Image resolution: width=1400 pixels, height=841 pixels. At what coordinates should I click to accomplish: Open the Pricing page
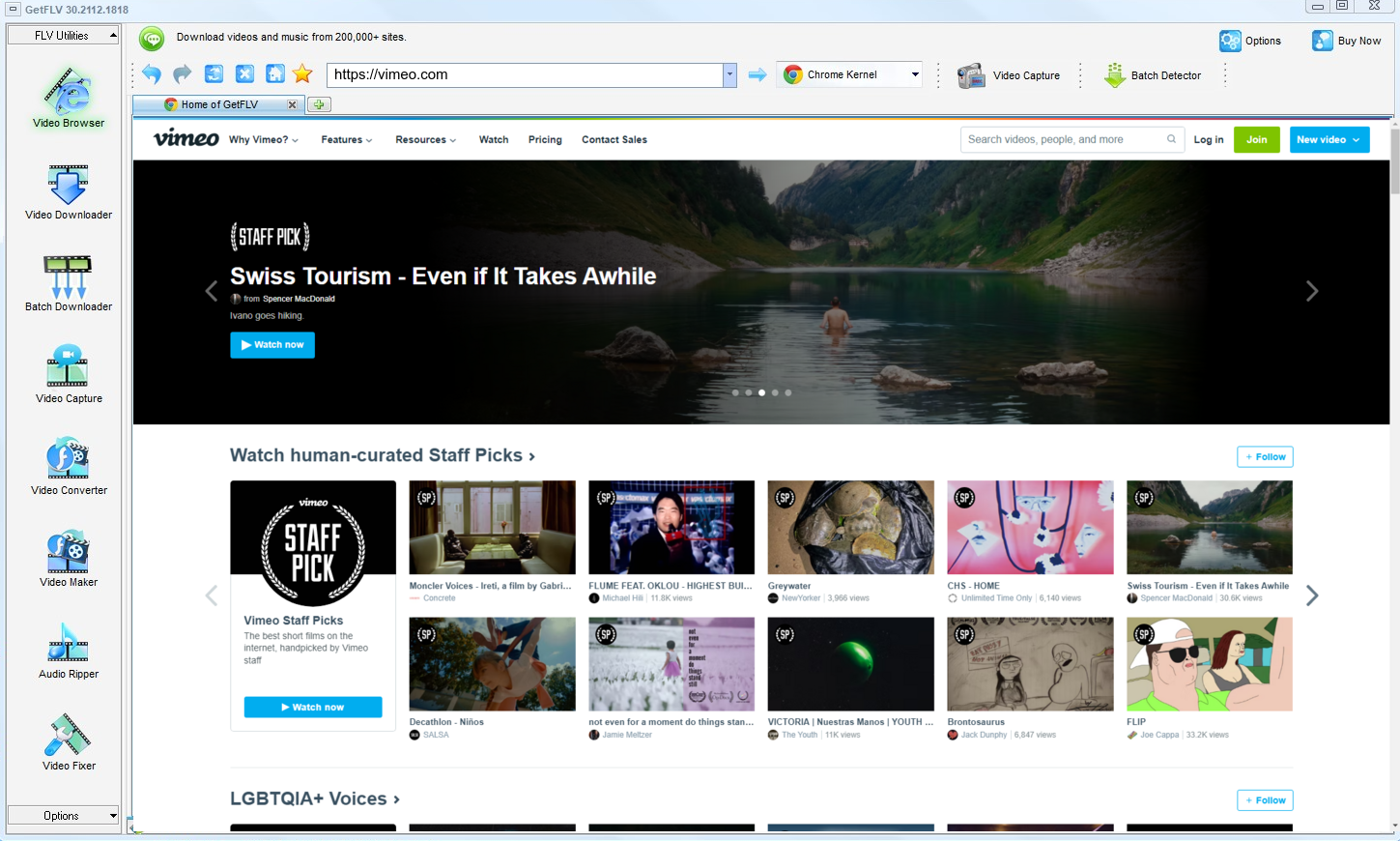click(545, 139)
